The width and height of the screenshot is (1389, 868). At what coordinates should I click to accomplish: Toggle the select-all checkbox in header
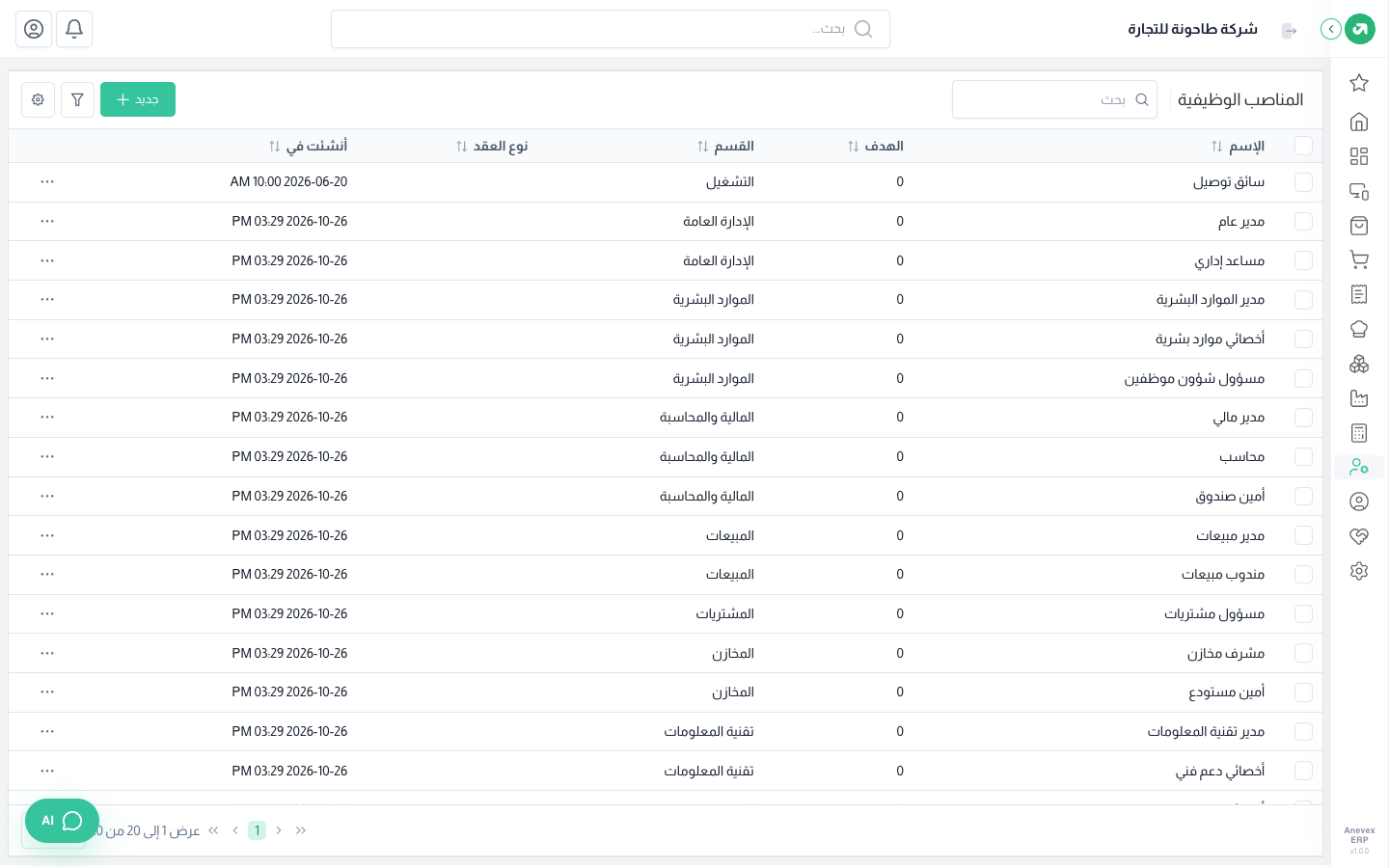pos(1304,146)
